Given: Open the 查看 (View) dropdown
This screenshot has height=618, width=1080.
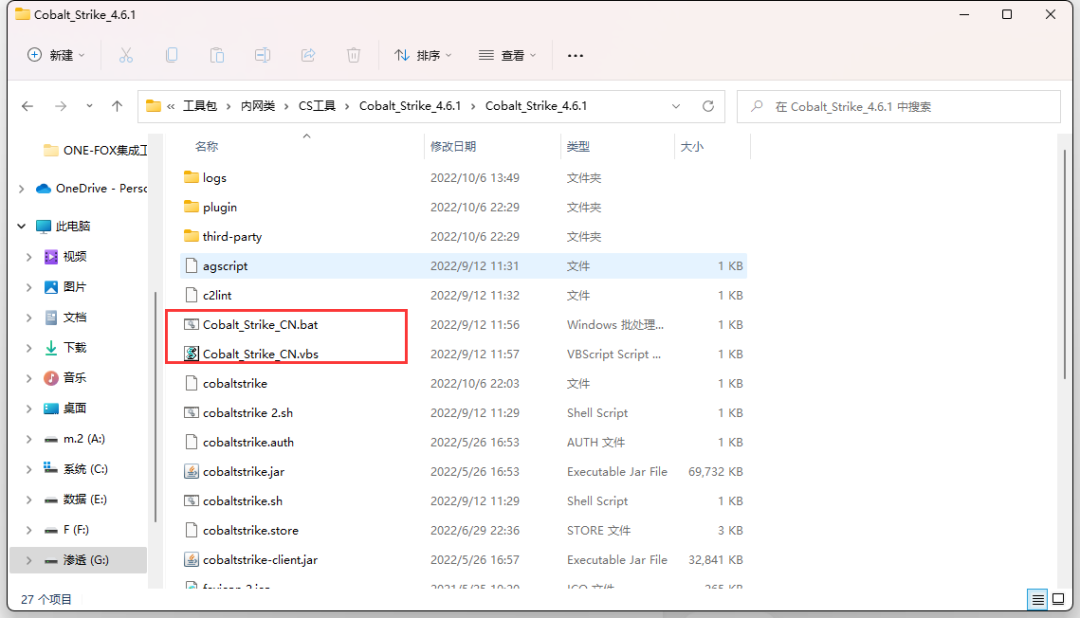Looking at the screenshot, I should coord(507,55).
